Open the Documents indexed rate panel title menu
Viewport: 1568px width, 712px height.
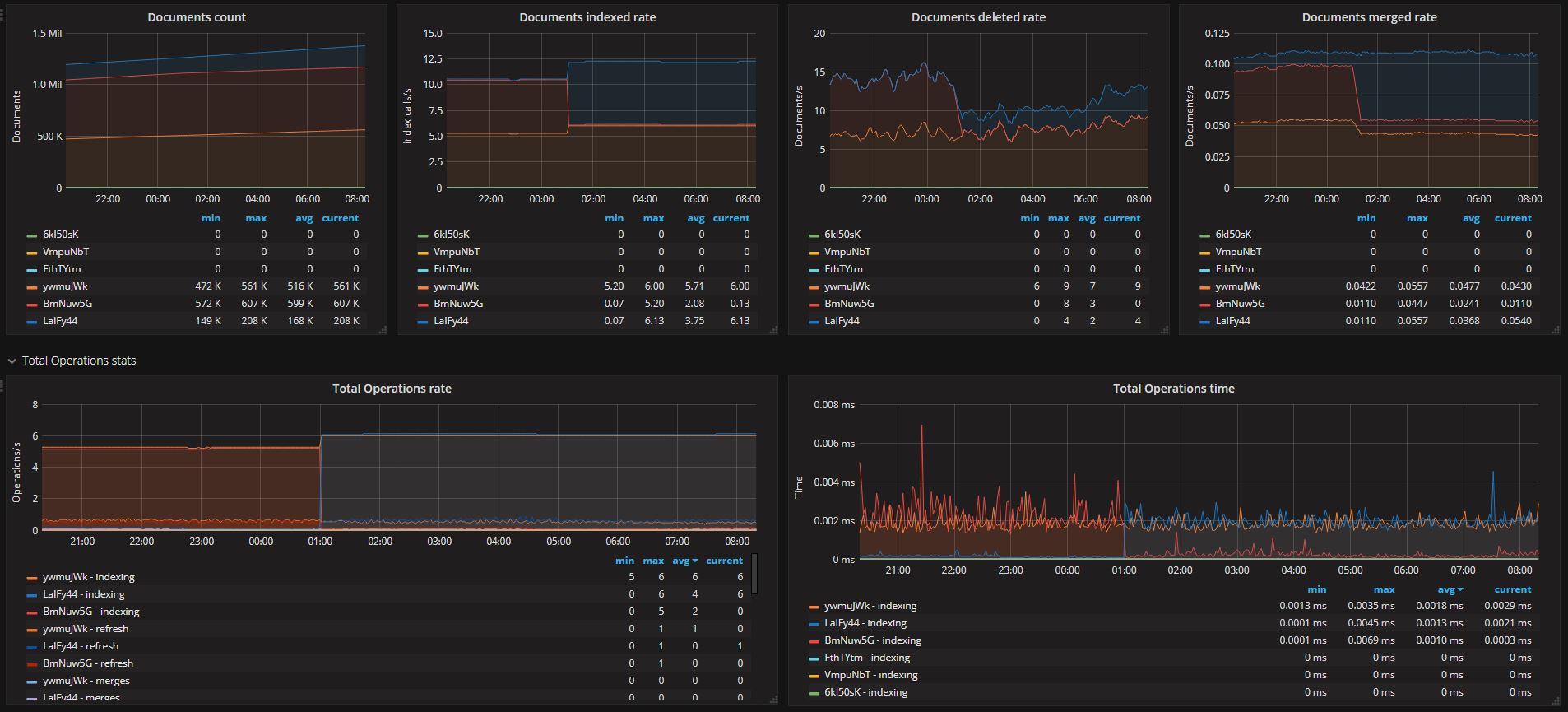(587, 17)
